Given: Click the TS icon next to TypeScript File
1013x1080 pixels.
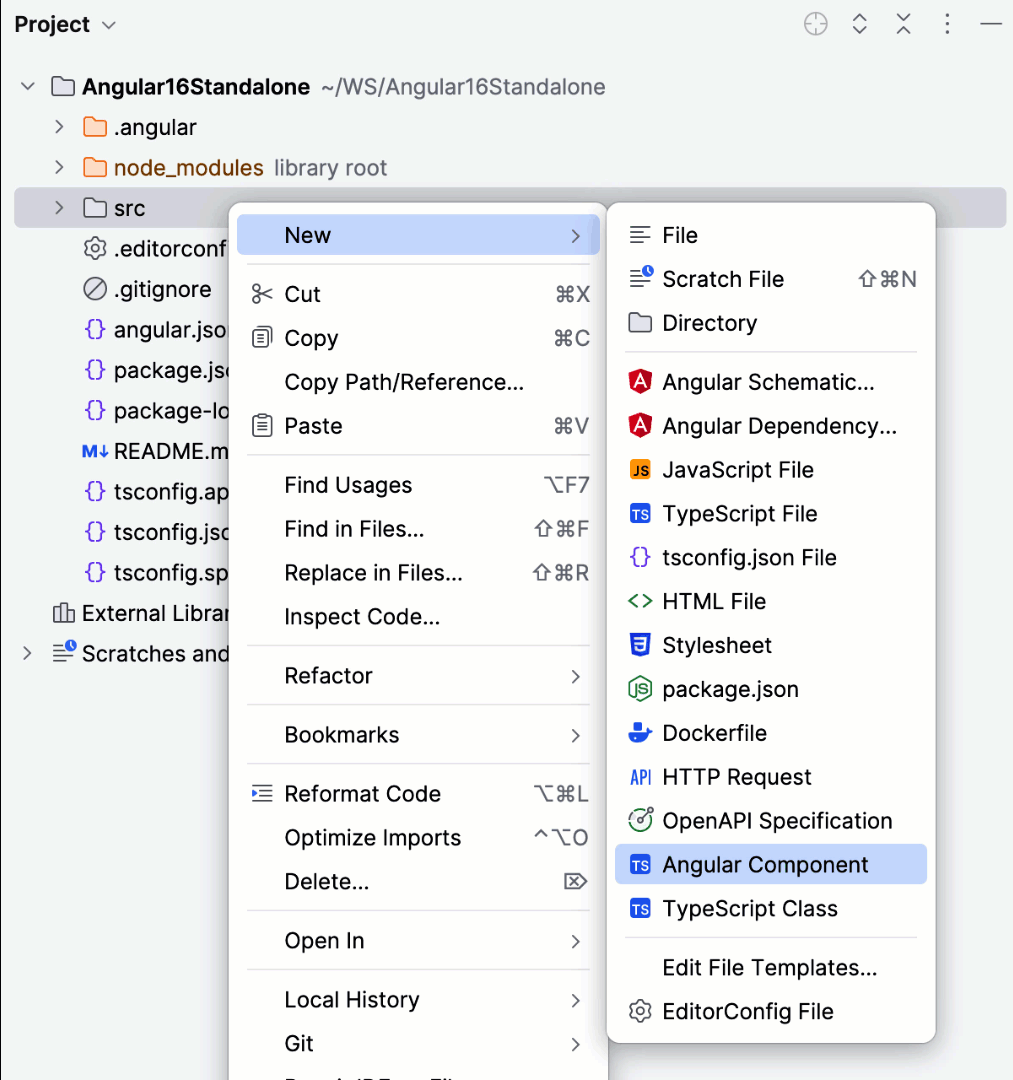Looking at the screenshot, I should coord(639,513).
